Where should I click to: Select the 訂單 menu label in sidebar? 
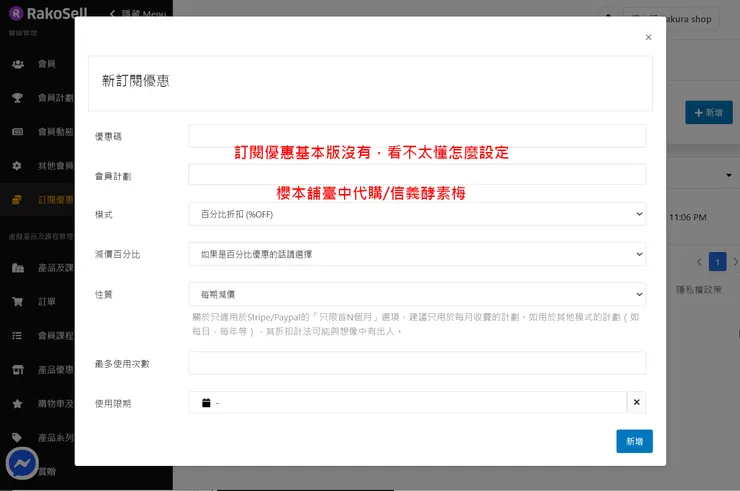tap(47, 302)
